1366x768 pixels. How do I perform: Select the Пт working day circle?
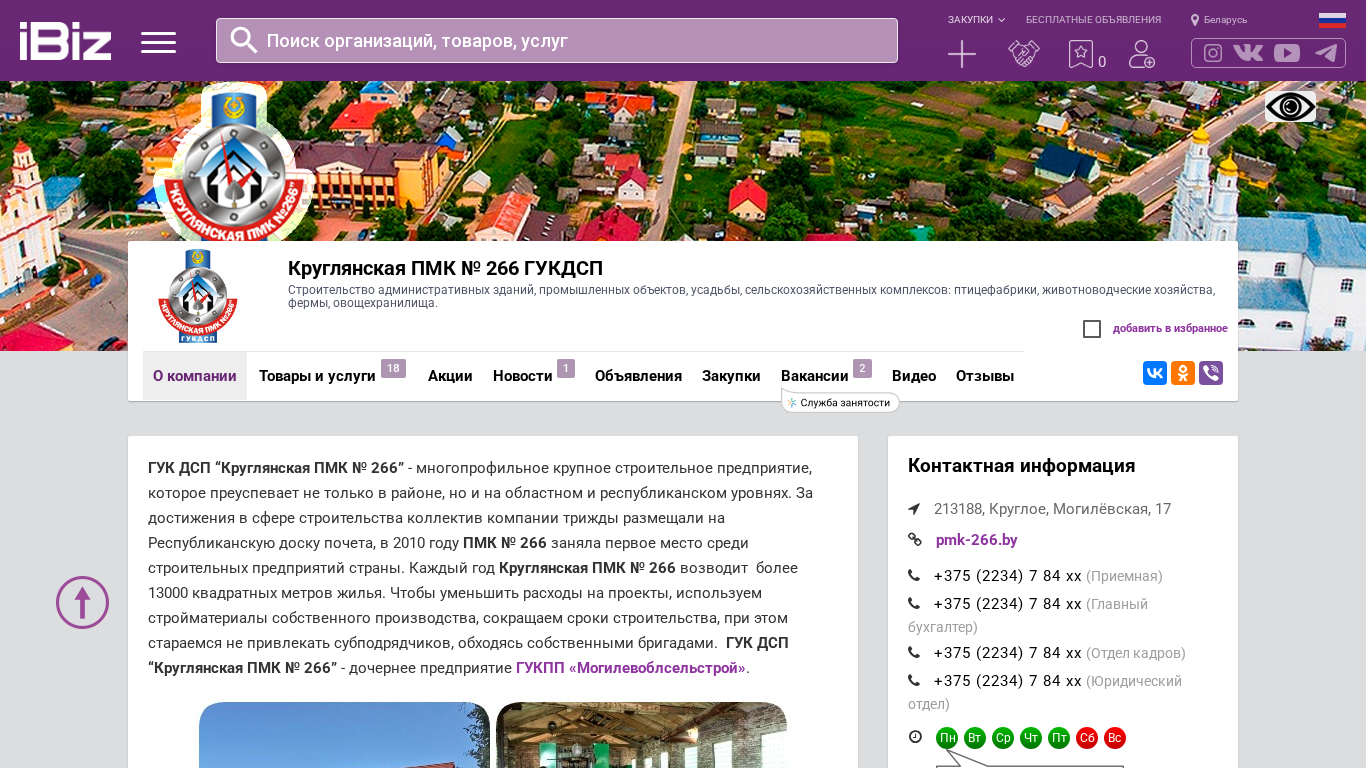(x=1059, y=738)
